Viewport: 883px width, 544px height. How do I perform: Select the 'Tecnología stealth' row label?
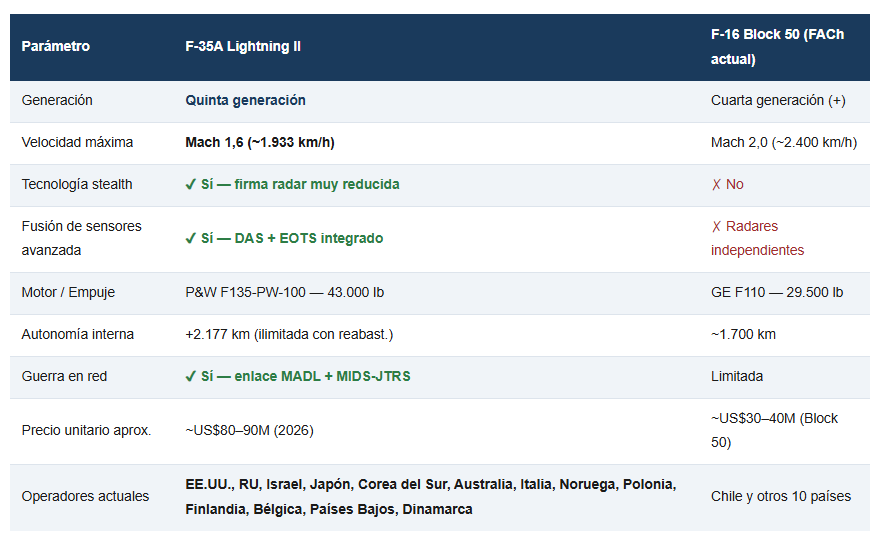[77, 184]
